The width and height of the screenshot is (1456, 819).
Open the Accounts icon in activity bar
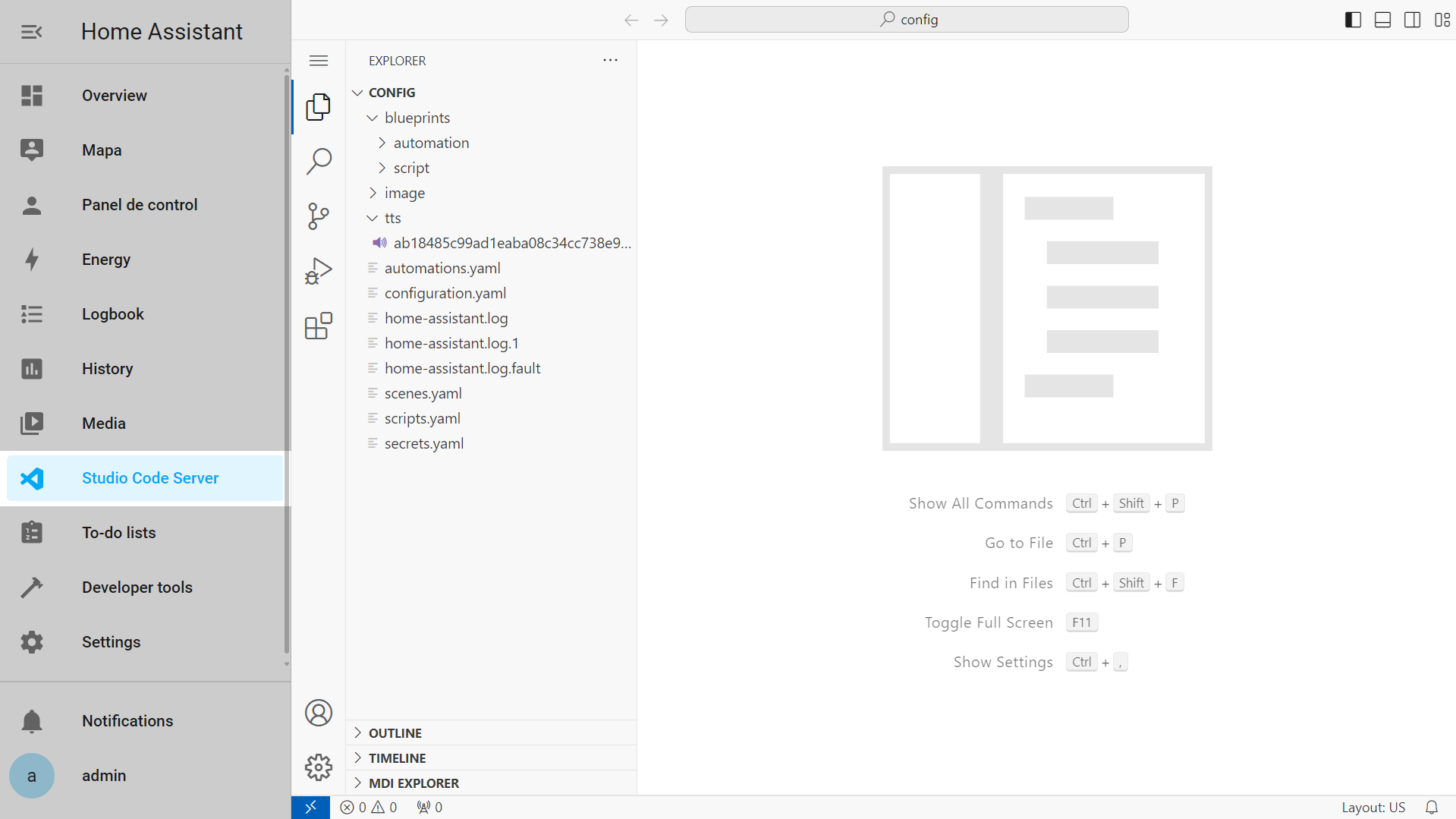pyautogui.click(x=319, y=713)
